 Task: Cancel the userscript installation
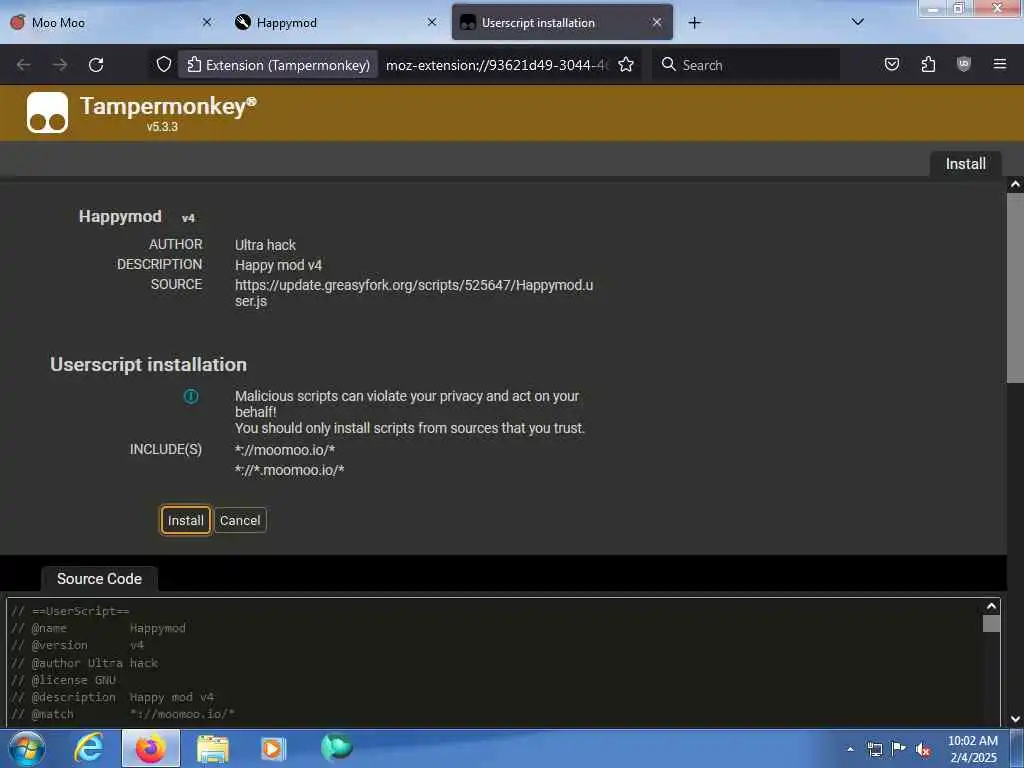click(x=240, y=520)
